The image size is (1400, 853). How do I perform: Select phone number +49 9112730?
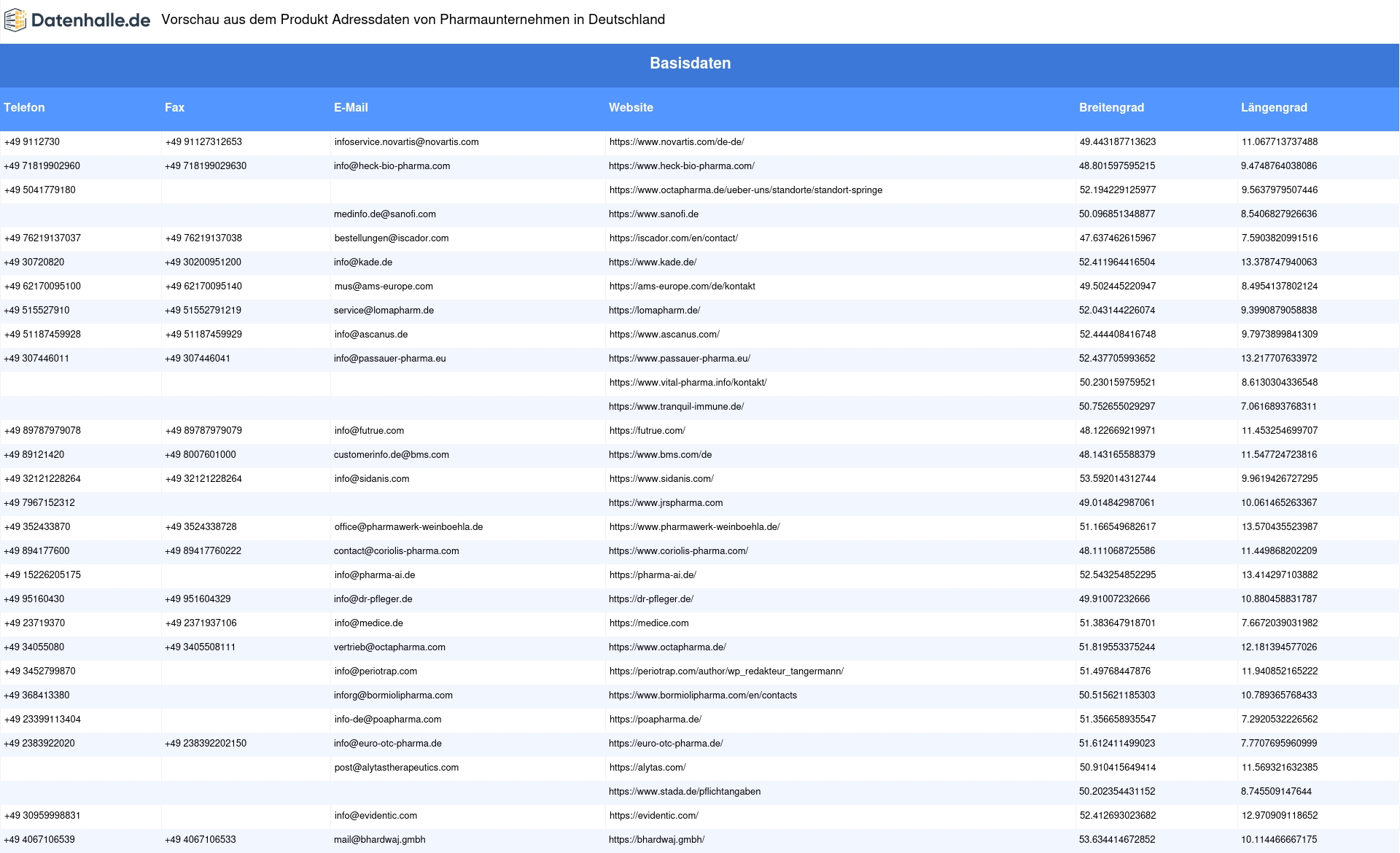(x=32, y=142)
